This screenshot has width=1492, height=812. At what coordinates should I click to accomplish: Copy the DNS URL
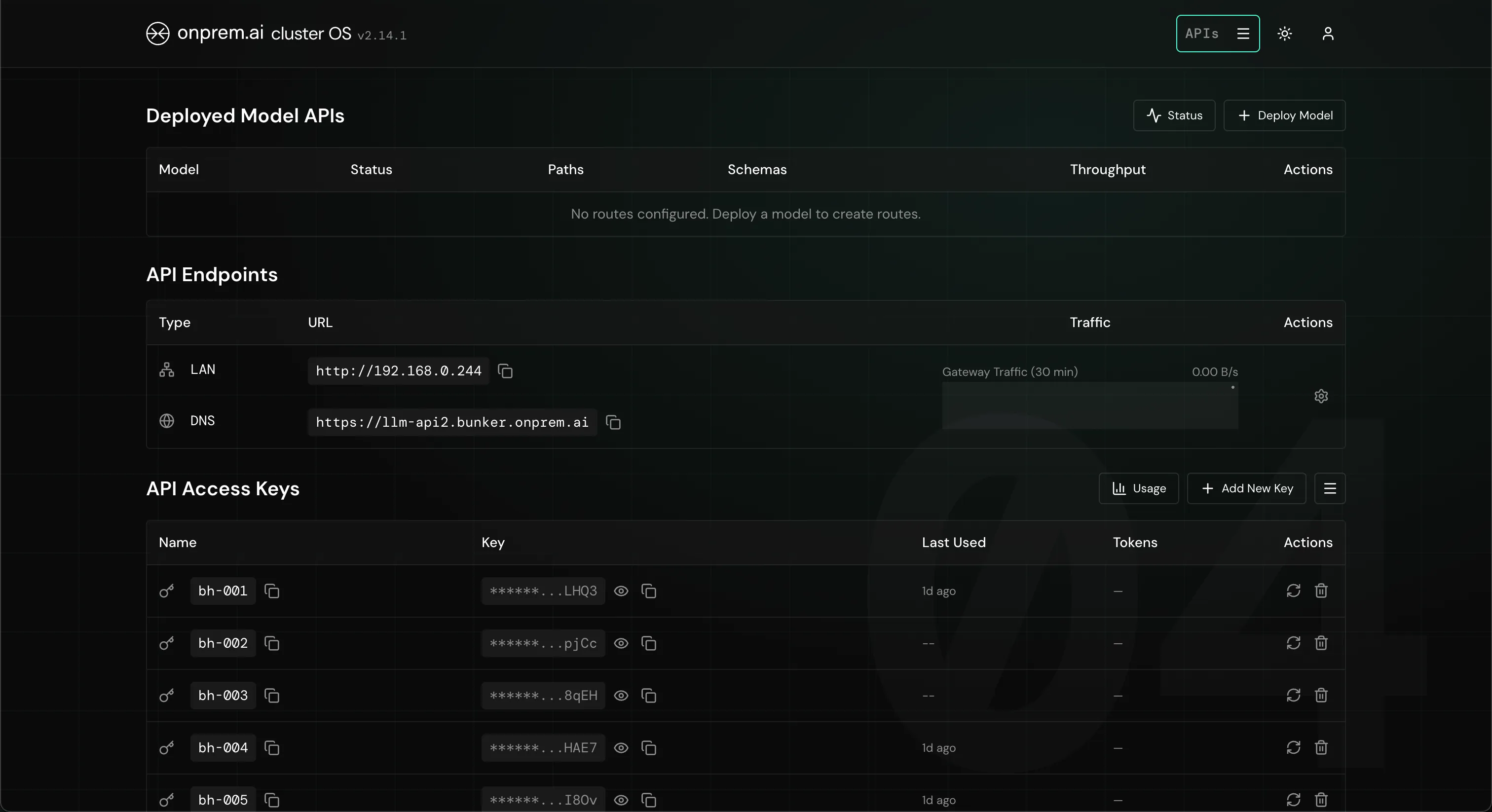613,422
